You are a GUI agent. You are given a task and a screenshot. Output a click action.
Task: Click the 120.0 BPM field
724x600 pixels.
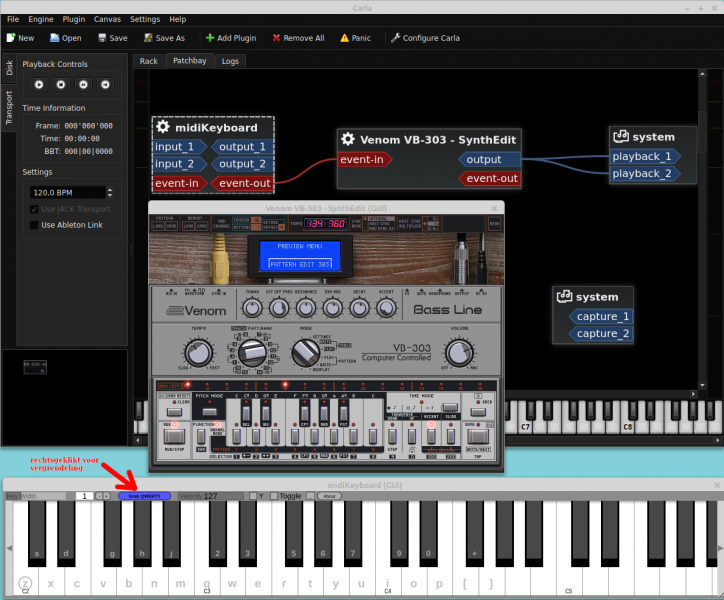[68, 192]
